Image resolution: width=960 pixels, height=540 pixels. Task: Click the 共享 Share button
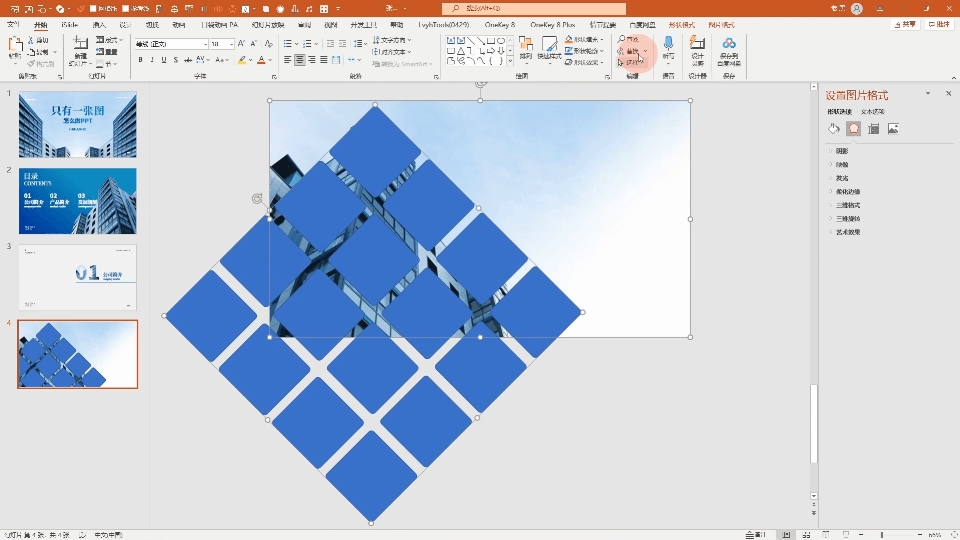906,24
